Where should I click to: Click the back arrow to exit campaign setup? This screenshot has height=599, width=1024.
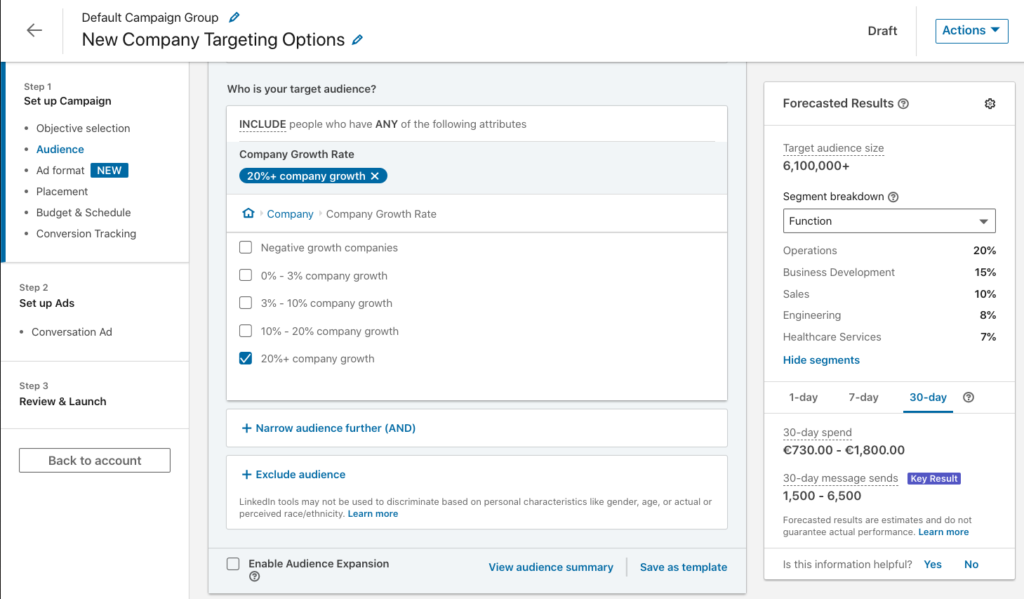click(x=33, y=30)
